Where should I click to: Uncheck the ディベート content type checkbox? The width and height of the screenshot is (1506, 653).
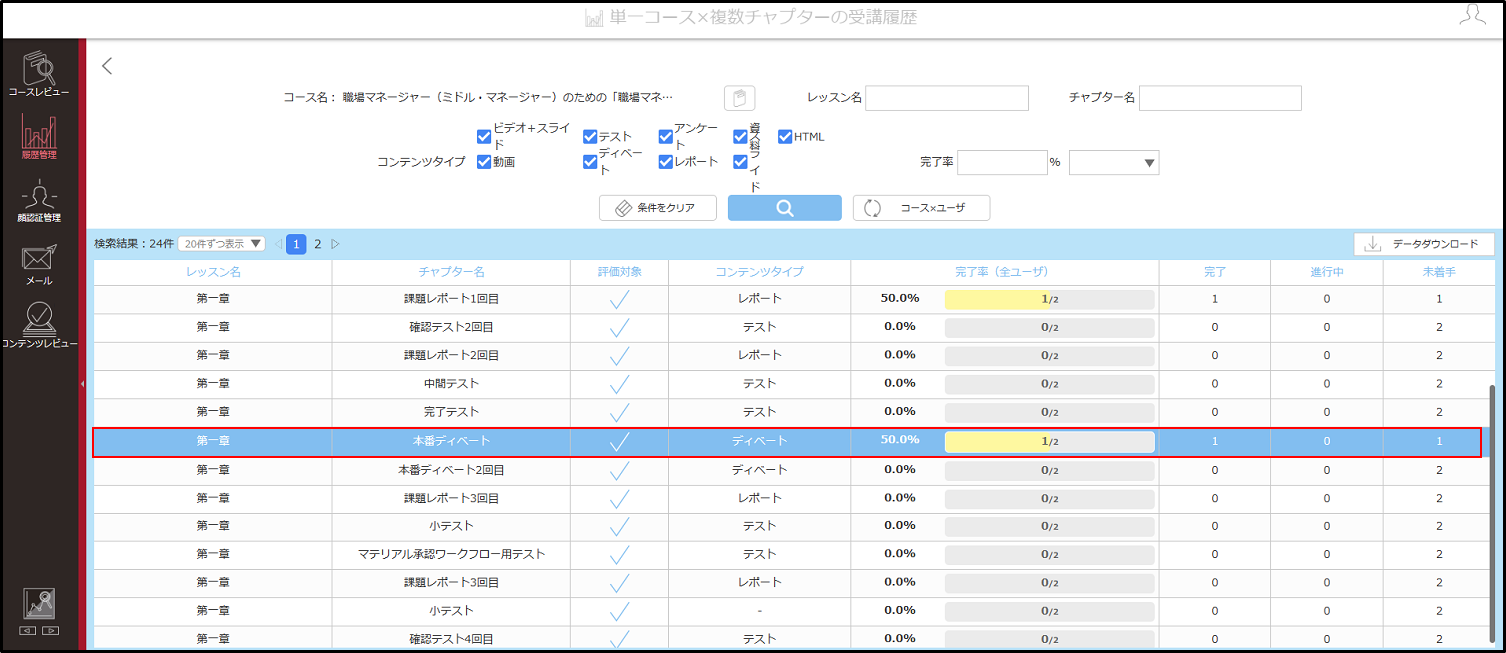click(x=590, y=162)
